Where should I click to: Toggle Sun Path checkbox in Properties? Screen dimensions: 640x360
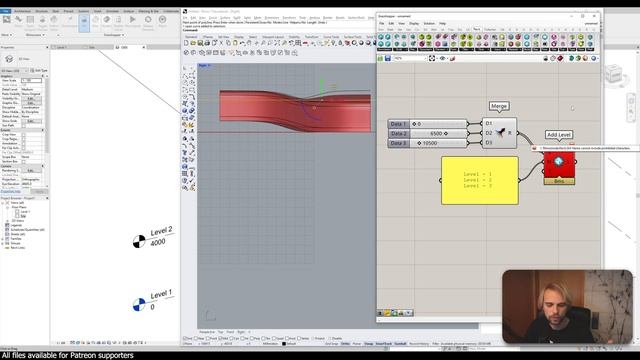click(23, 125)
